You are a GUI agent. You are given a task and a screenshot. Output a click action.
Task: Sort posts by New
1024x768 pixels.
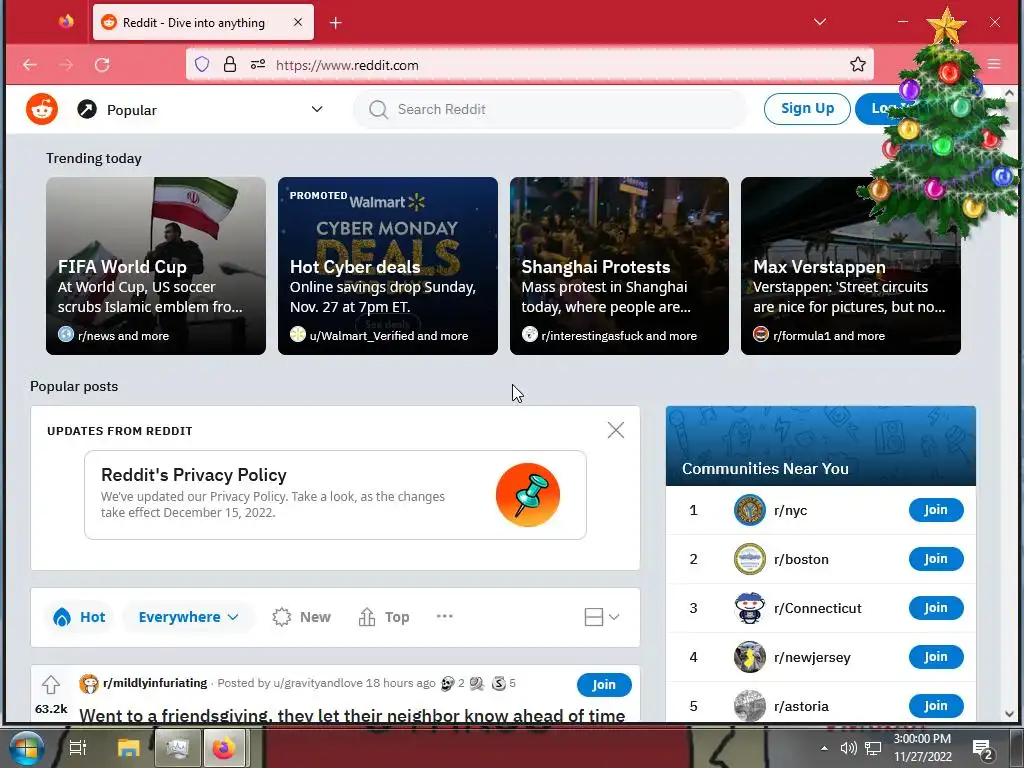tap(302, 617)
